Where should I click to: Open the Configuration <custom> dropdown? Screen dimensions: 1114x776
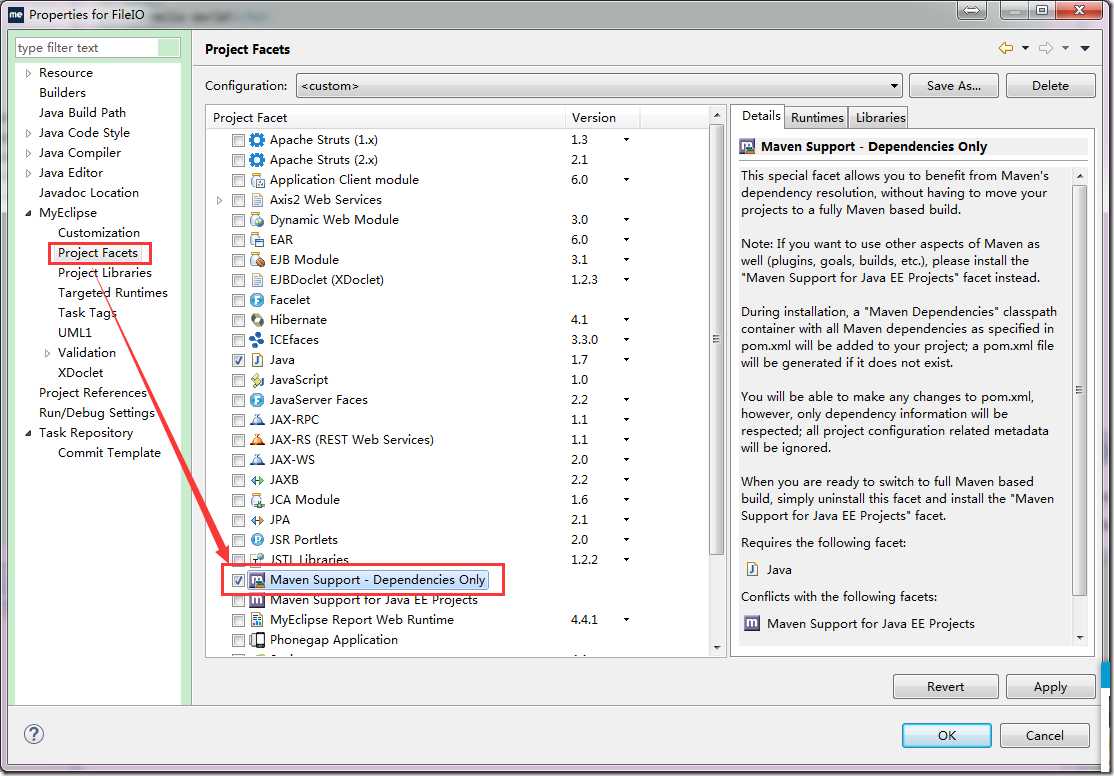coord(599,86)
